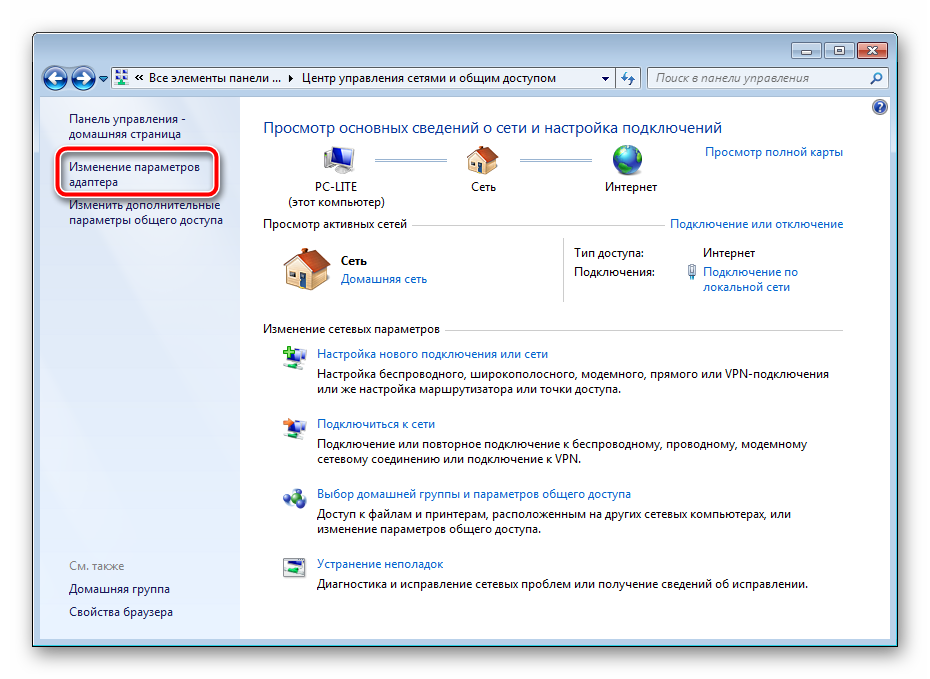The height and width of the screenshot is (679, 930).
Task: Open Подключение по локальной сети link
Action: click(x=750, y=279)
